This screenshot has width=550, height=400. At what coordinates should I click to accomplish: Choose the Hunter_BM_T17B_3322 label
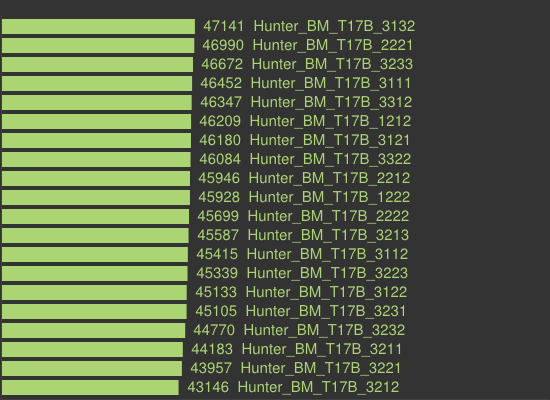(330, 159)
